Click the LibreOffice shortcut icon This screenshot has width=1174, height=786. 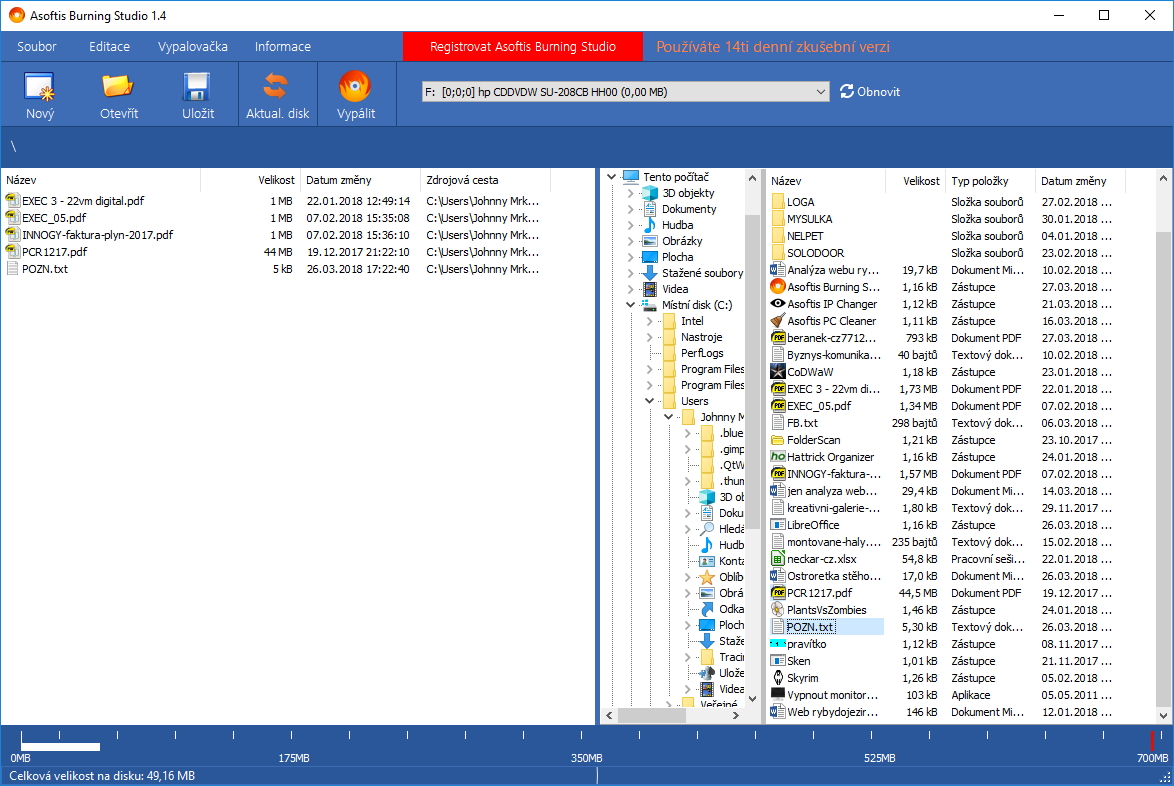pos(778,525)
